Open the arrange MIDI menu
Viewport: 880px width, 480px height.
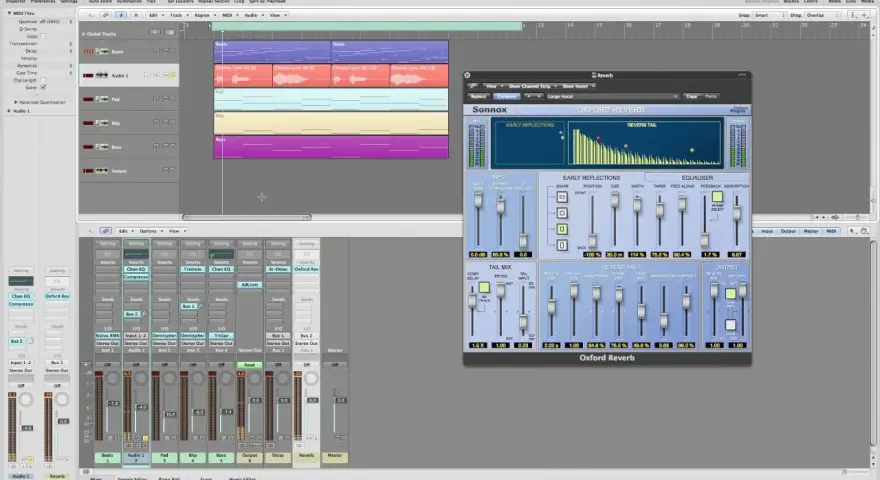[x=230, y=15]
